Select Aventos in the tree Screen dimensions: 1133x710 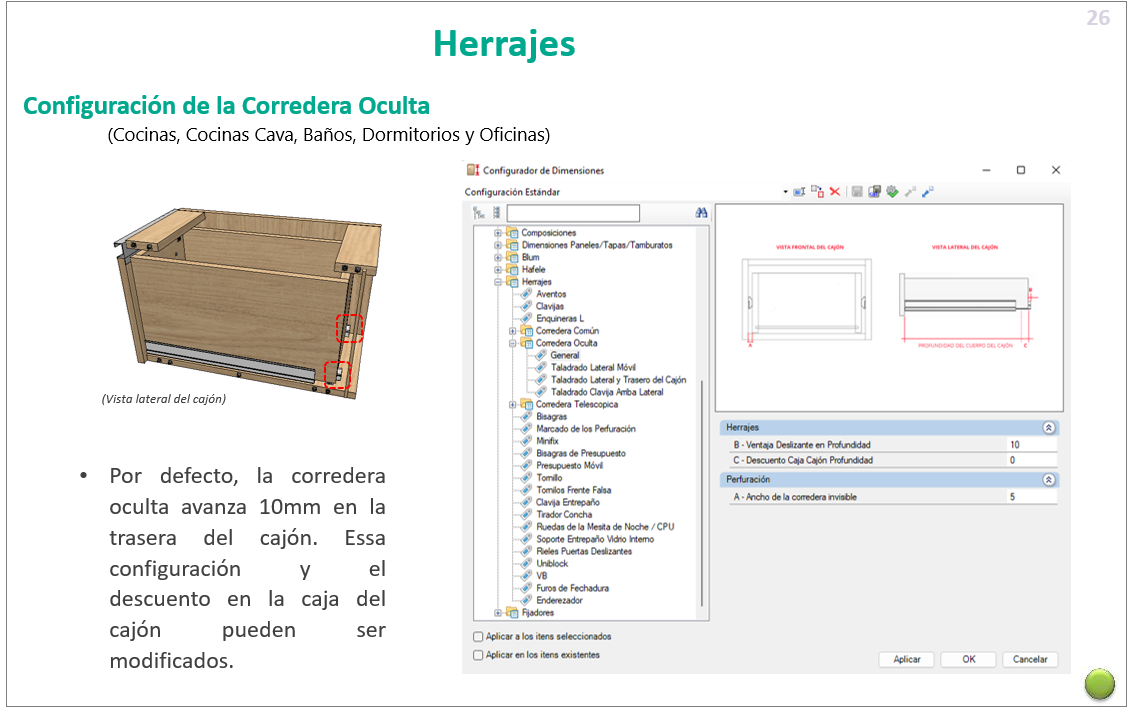(551, 294)
